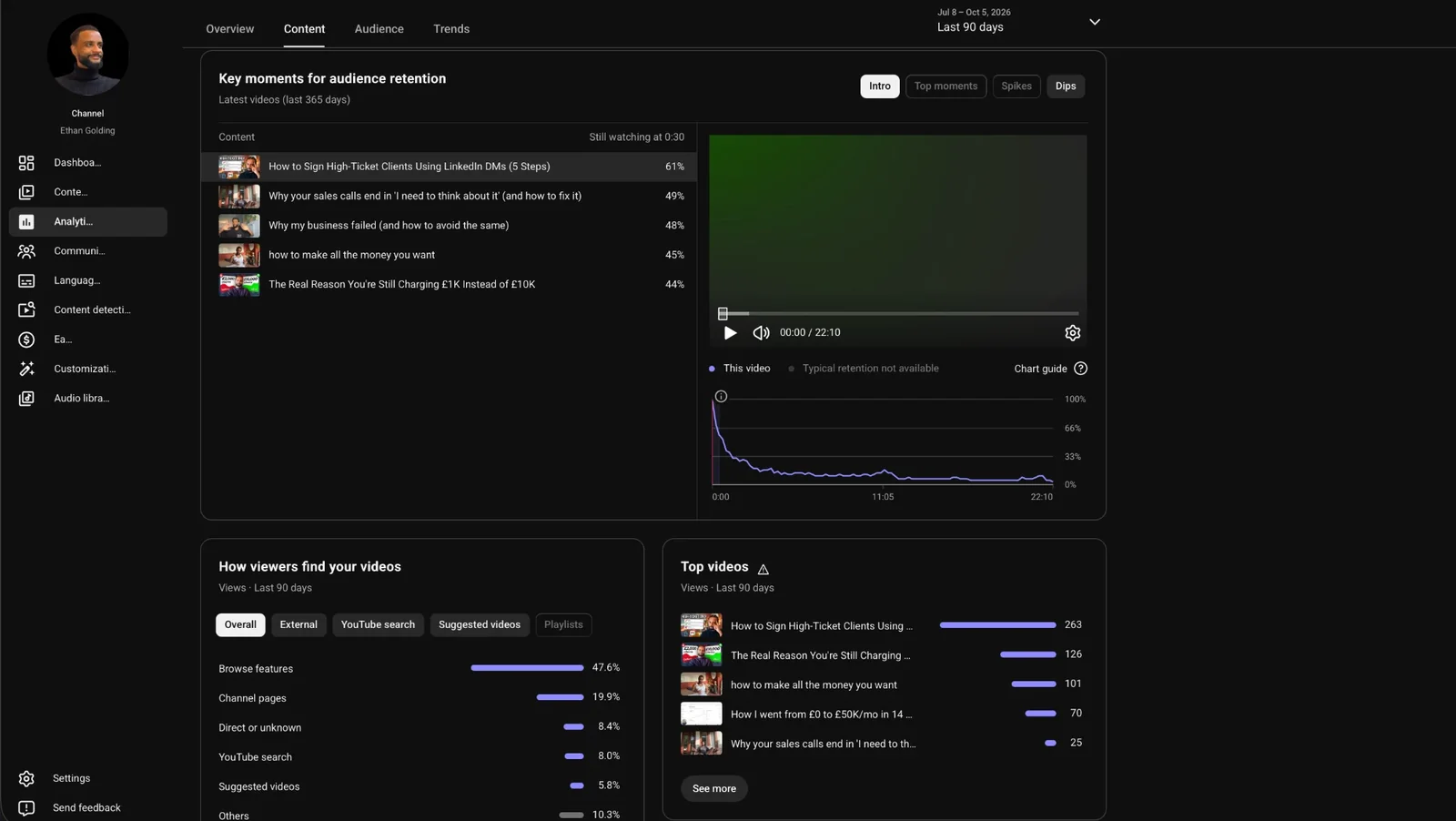
Task: Select the Top moments filter chip
Action: point(945,86)
